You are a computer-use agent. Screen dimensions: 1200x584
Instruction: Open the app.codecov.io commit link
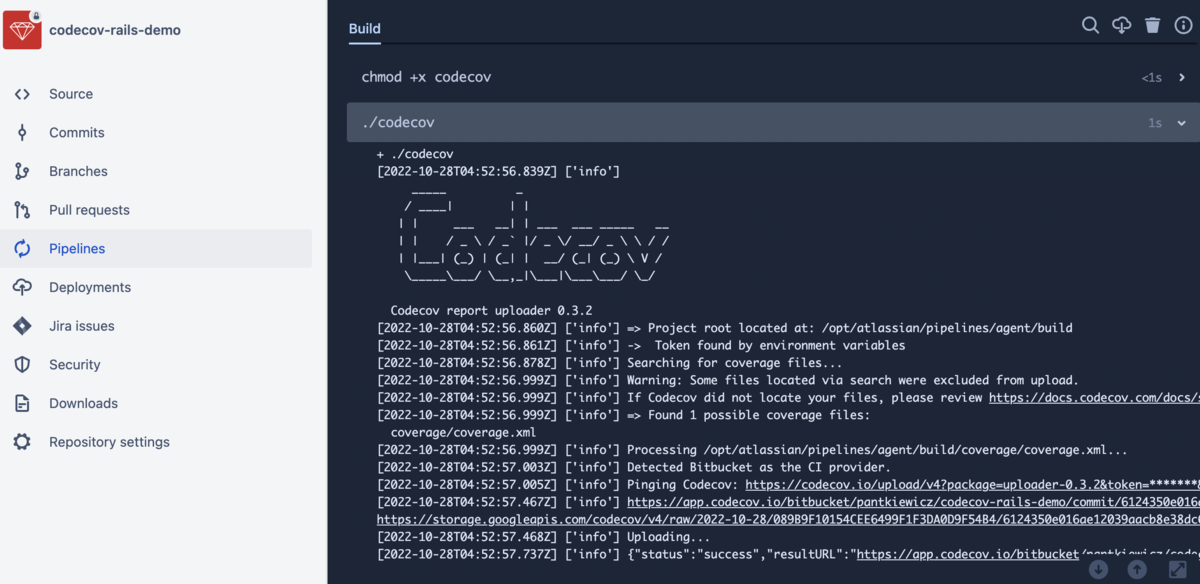click(x=913, y=502)
